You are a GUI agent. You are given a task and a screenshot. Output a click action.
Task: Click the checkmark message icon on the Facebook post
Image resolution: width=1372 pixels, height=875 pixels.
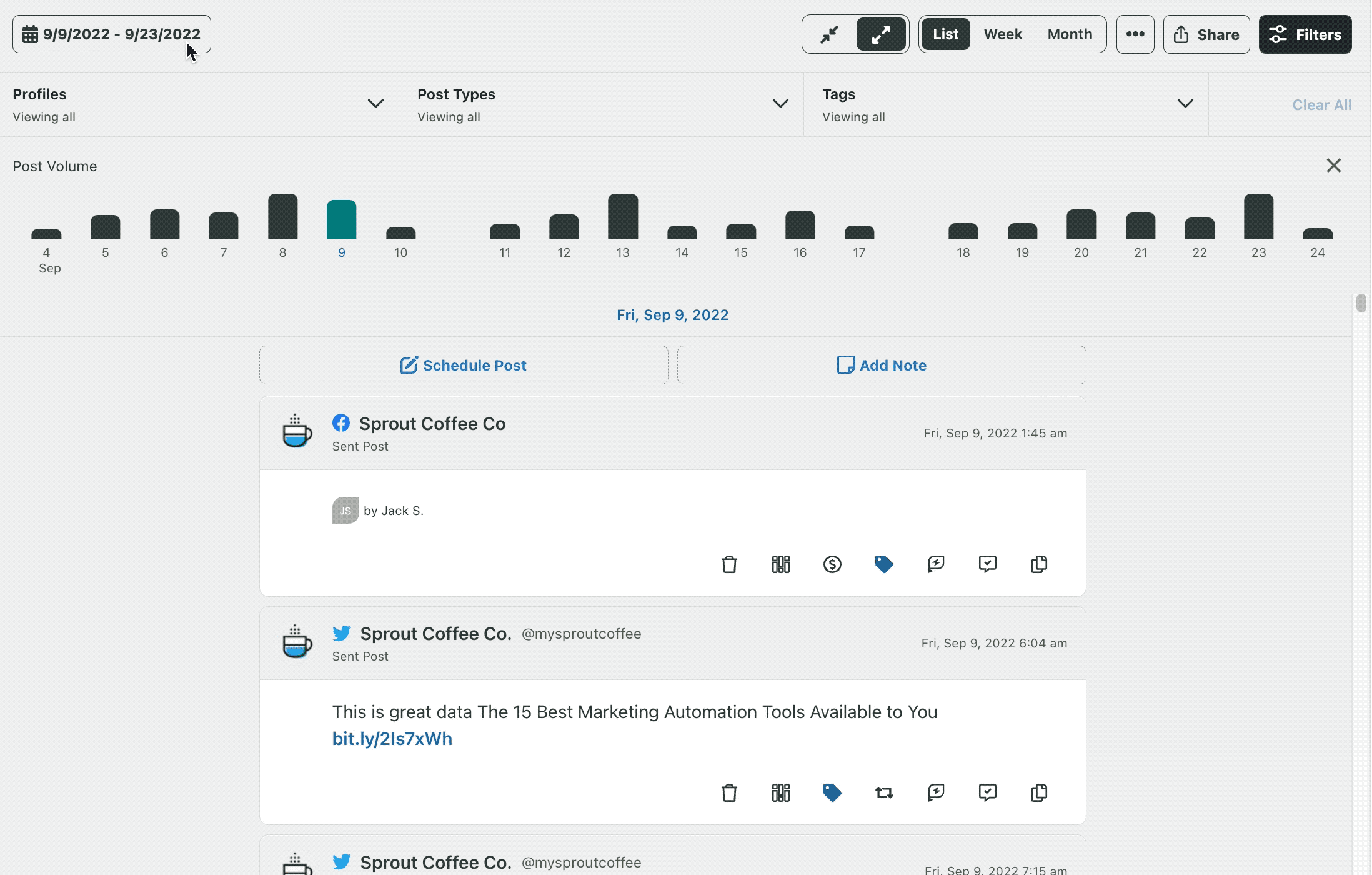(x=988, y=564)
